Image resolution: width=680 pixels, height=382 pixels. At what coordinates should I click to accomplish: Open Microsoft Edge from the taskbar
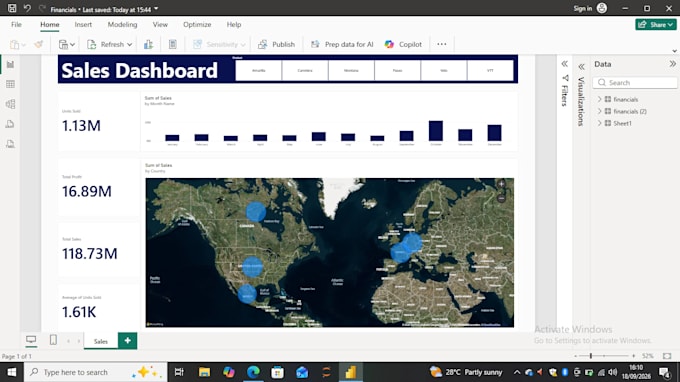[x=253, y=372]
